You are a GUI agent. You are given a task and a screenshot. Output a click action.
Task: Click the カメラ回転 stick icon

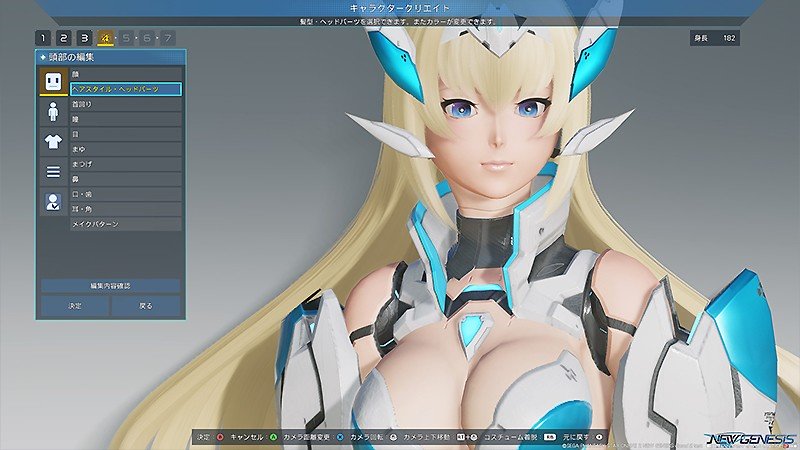coord(393,437)
